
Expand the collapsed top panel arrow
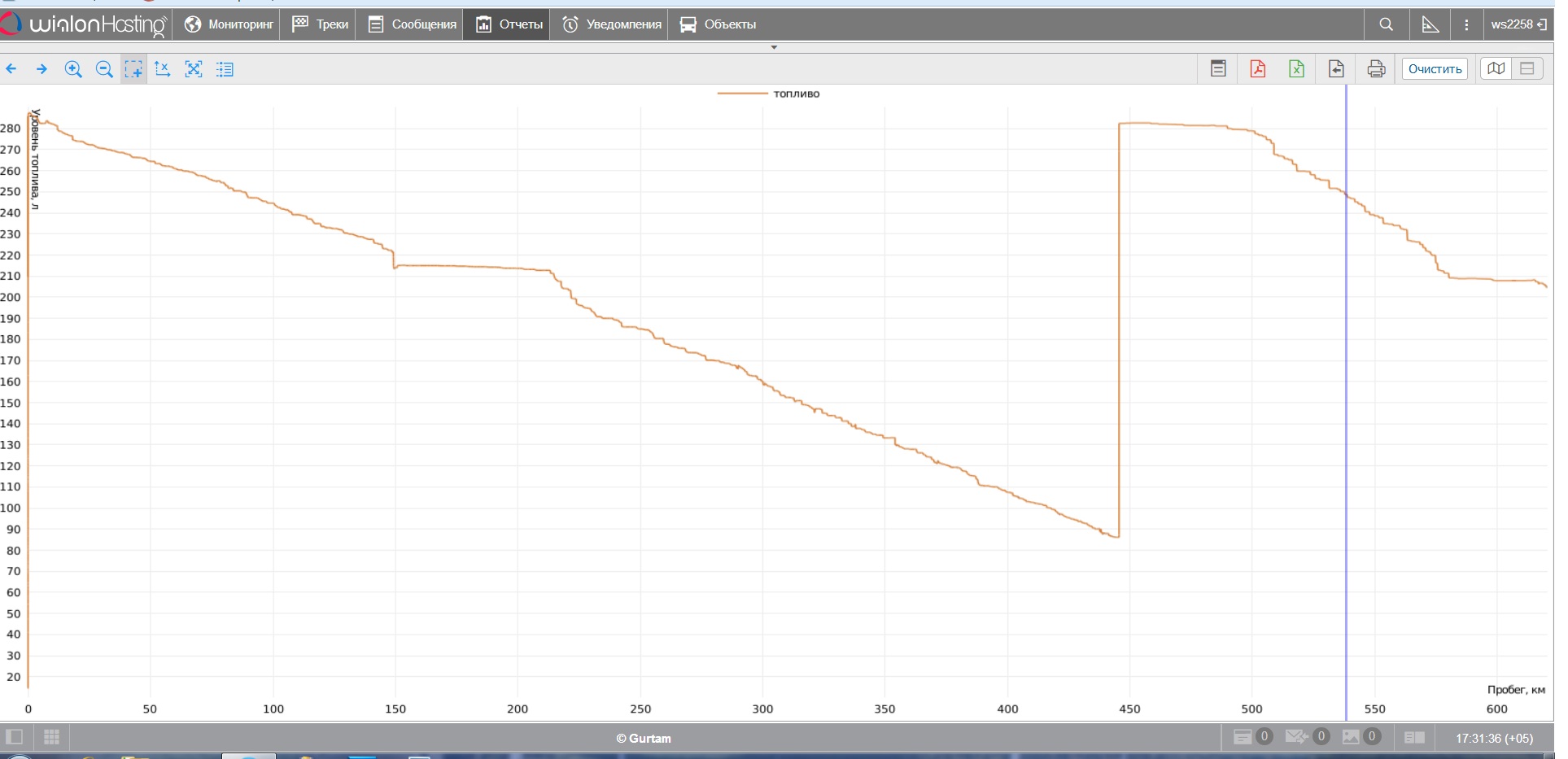click(774, 47)
